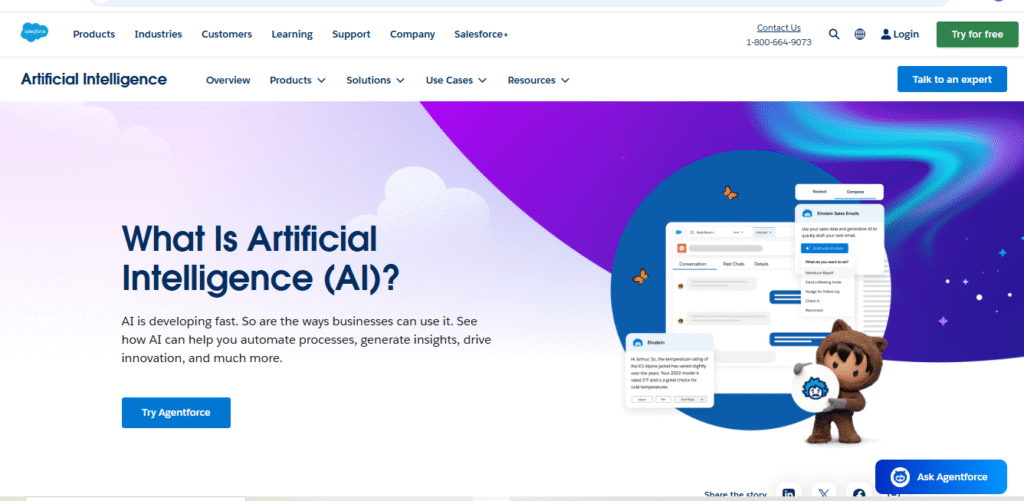
Task: Click the Agentforce robot icon in chat button
Action: coord(900,477)
